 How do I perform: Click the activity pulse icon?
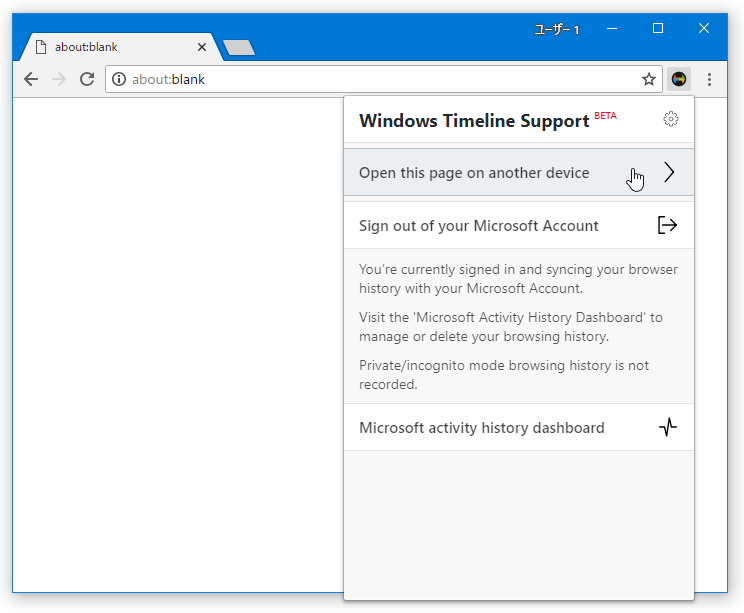point(668,427)
